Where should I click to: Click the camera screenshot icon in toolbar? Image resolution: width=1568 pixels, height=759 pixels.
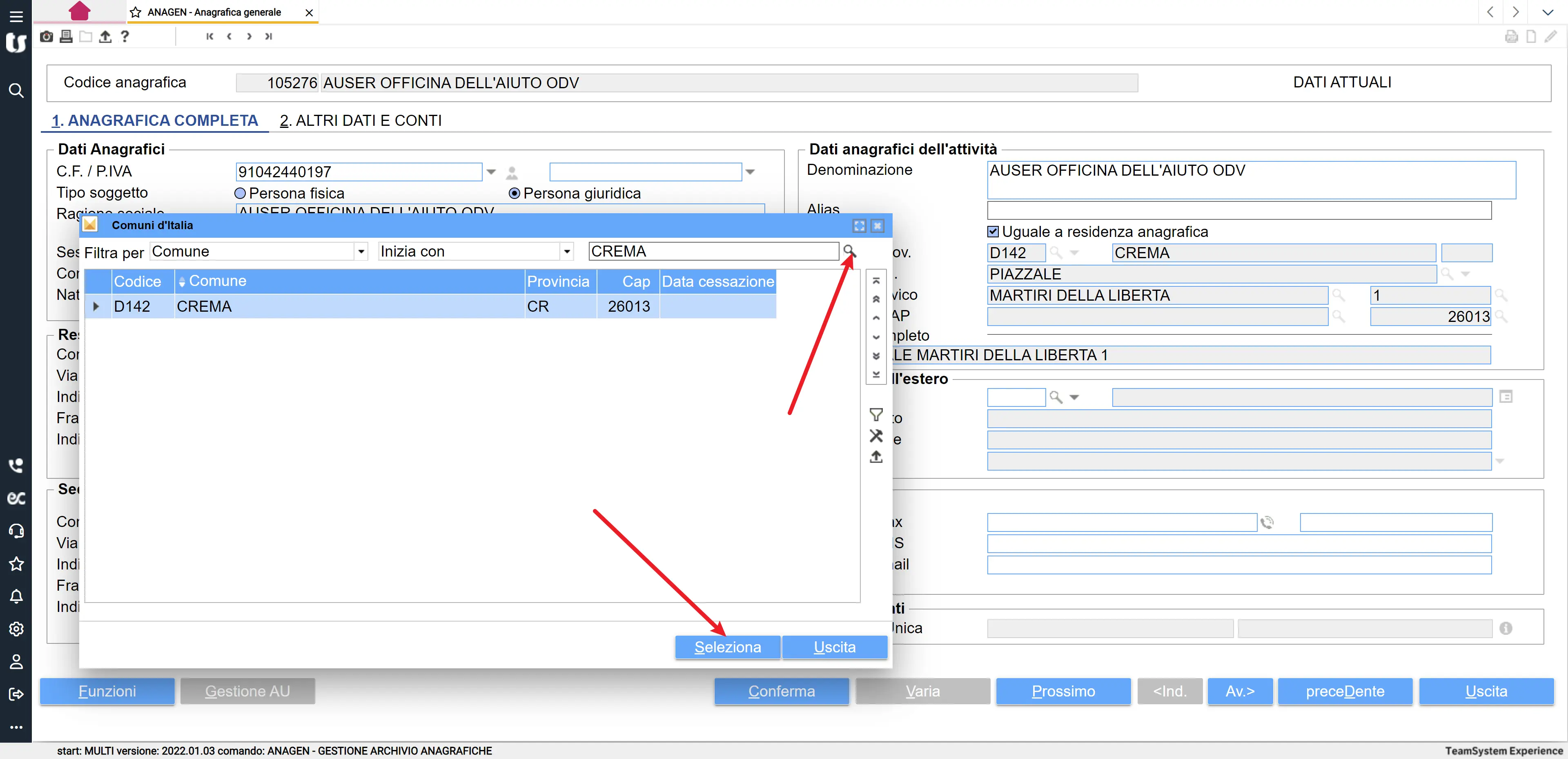[x=46, y=36]
